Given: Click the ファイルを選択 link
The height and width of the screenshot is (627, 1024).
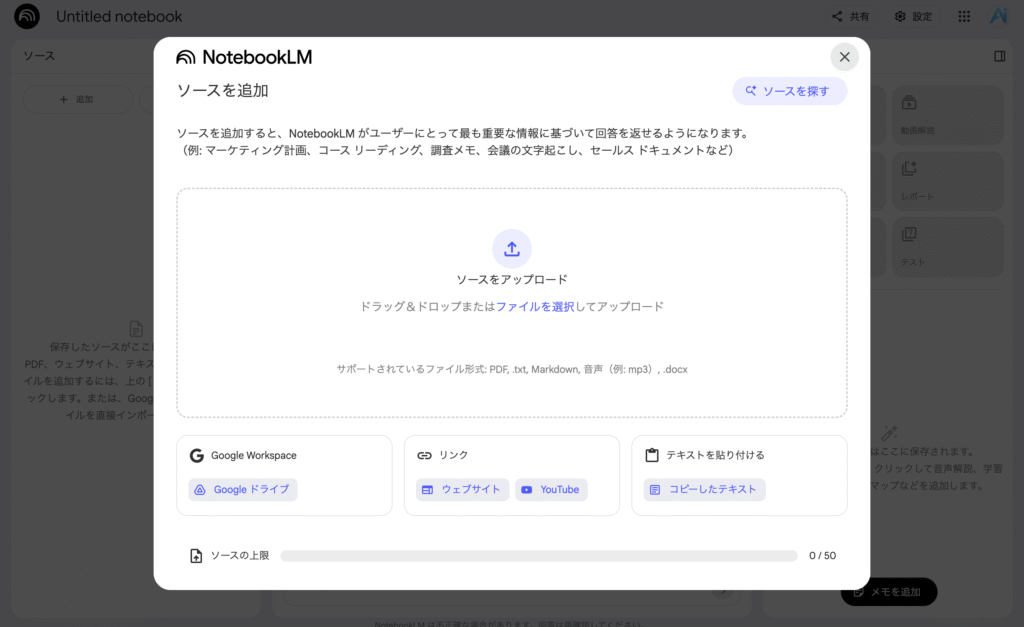Looking at the screenshot, I should [535, 307].
